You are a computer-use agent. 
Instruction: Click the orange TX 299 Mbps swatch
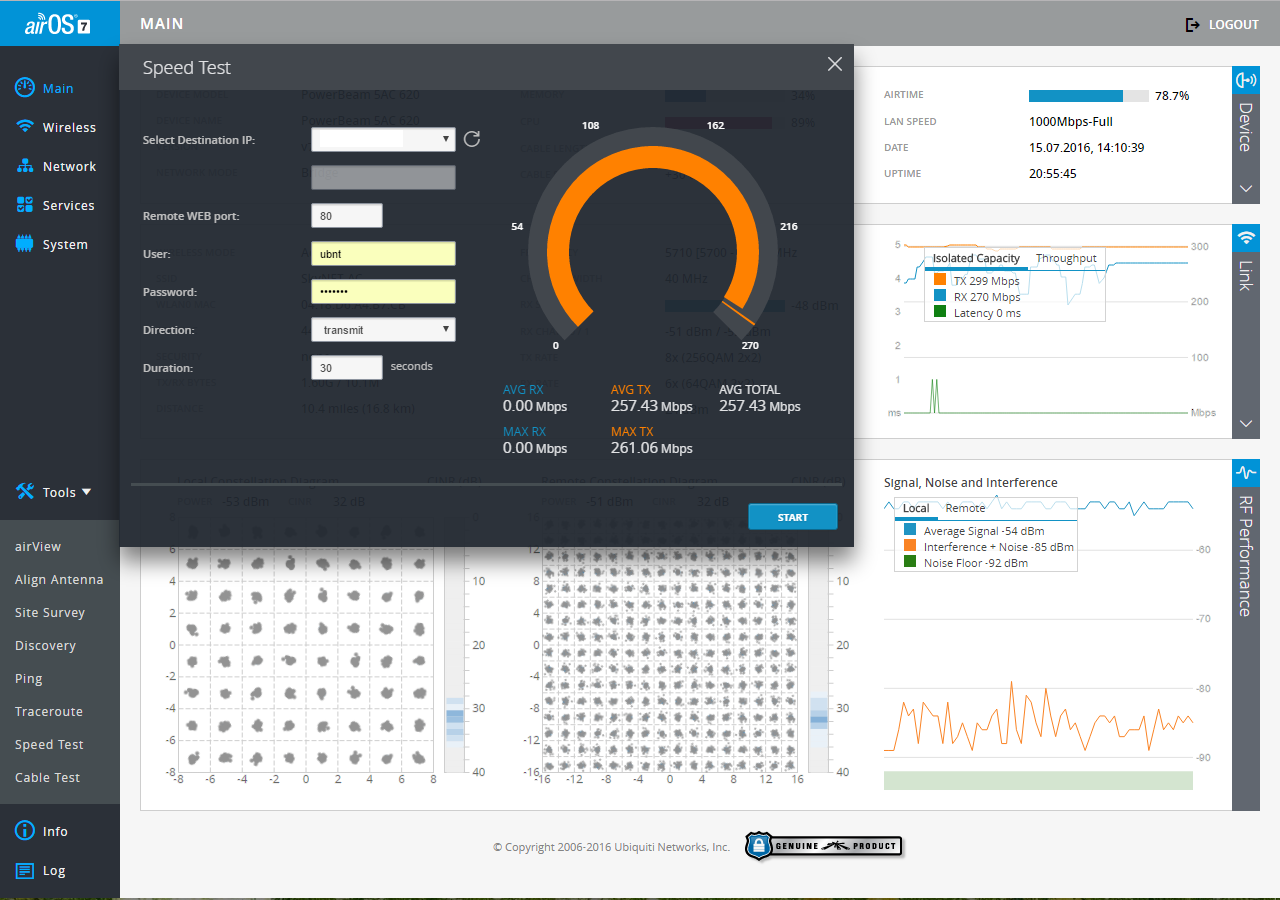tap(939, 280)
